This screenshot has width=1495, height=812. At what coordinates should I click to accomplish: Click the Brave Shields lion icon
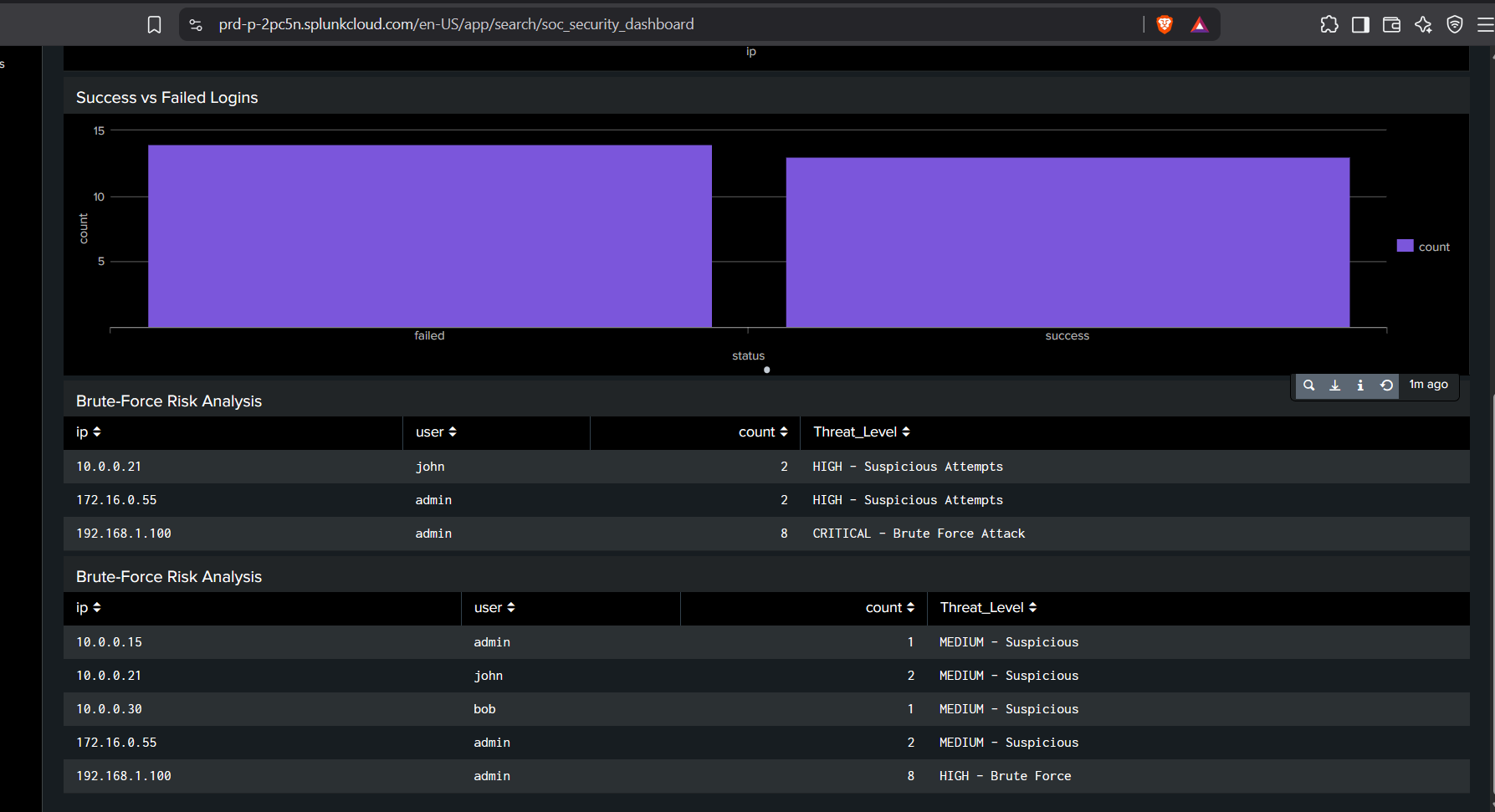(x=1165, y=25)
